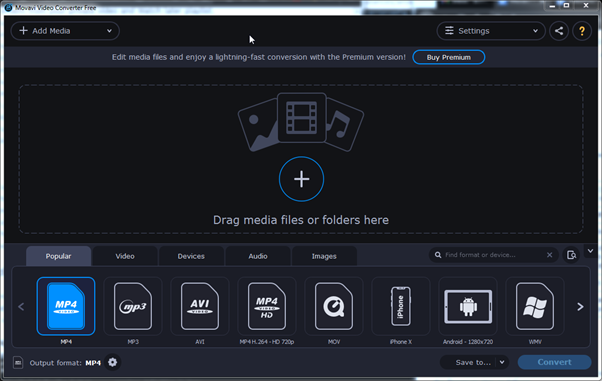
Task: Click the device detection icon
Action: pyautogui.click(x=571, y=255)
